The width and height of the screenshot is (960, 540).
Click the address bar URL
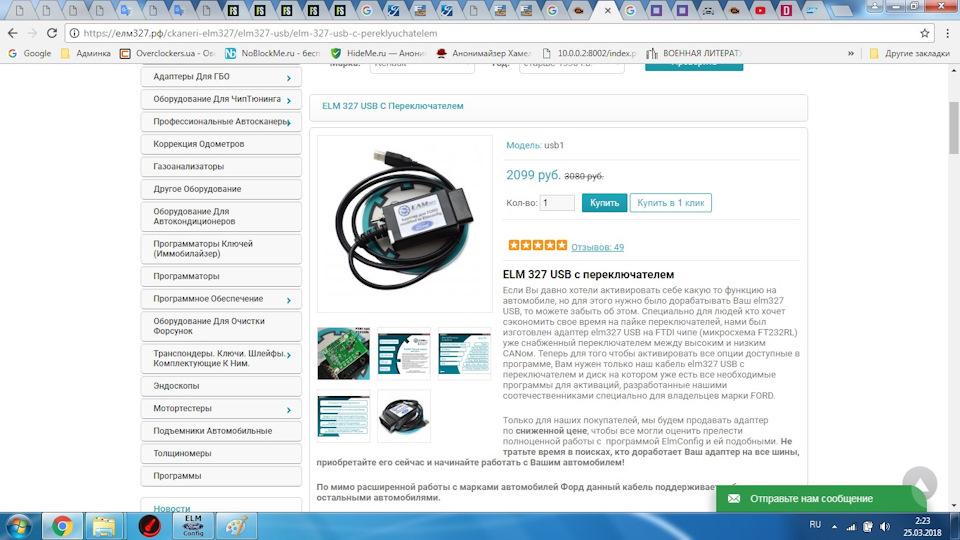[x=260, y=33]
